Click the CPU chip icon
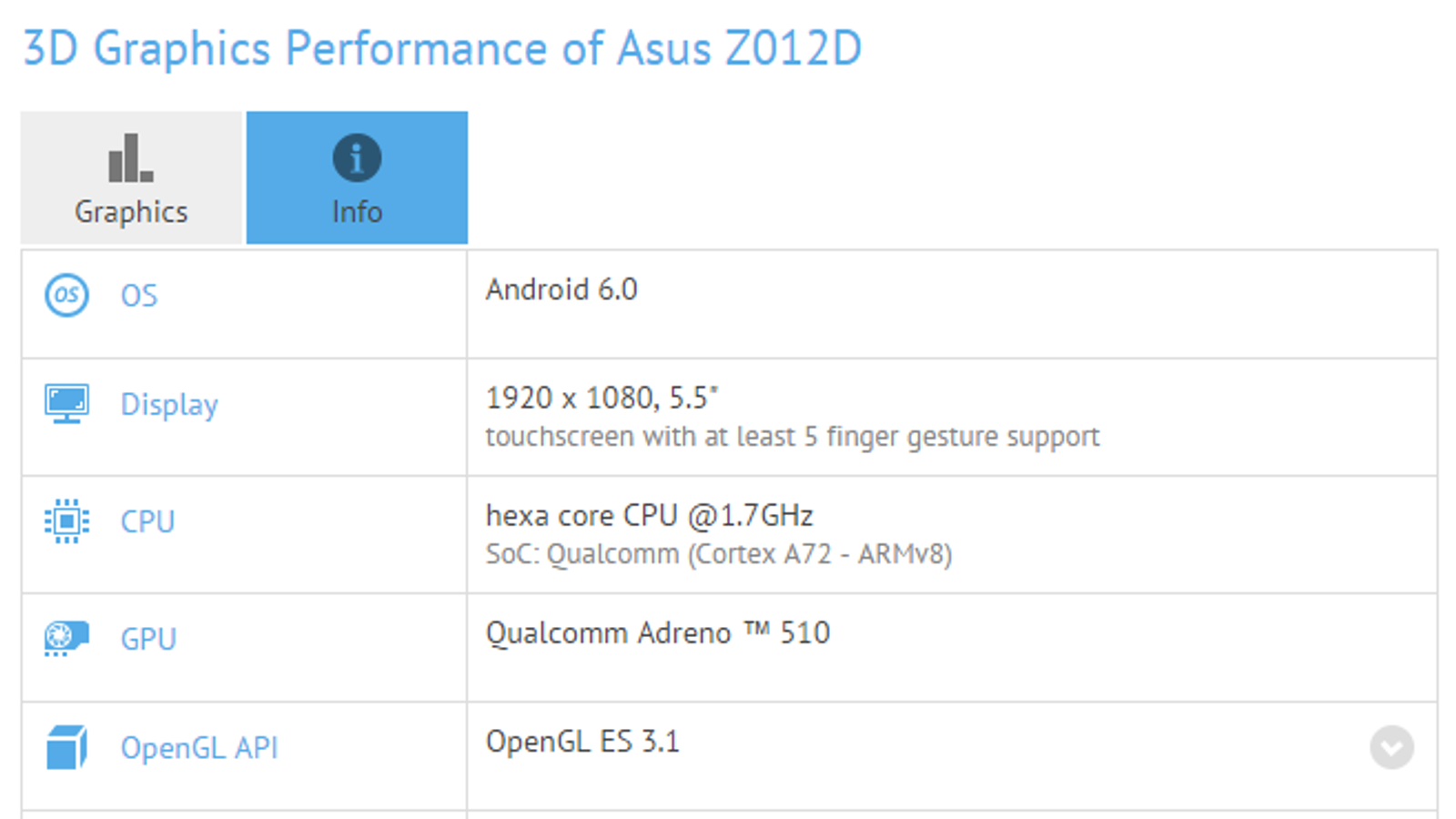This screenshot has width=1456, height=819. pyautogui.click(x=66, y=521)
